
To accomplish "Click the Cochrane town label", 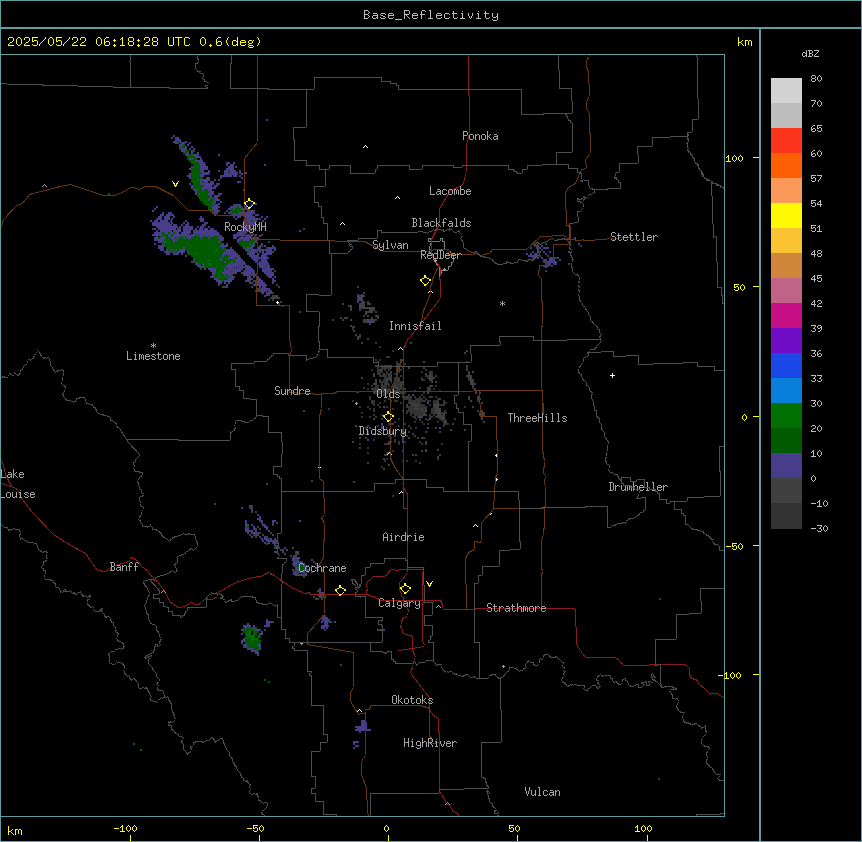I will 322,568.
